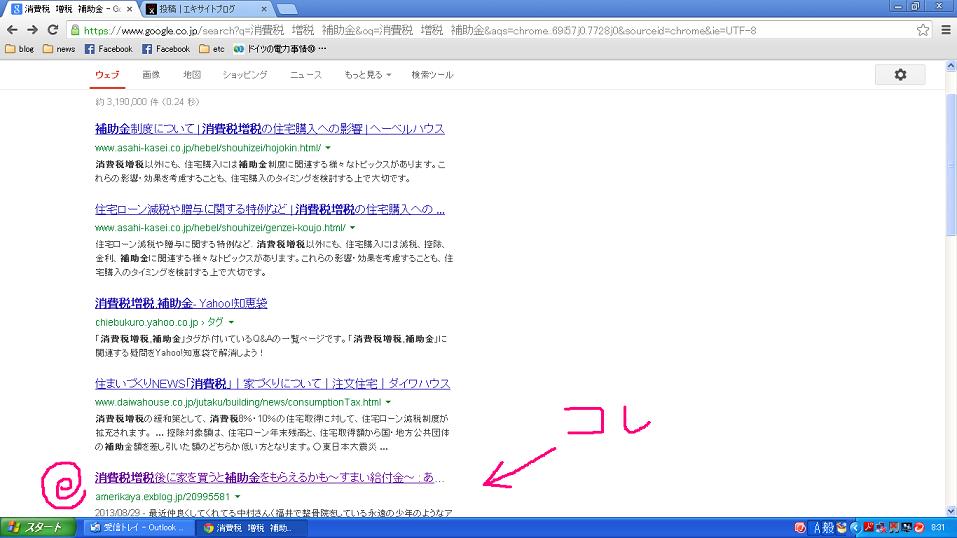Open the Chrome menu hamburger icon

946,30
